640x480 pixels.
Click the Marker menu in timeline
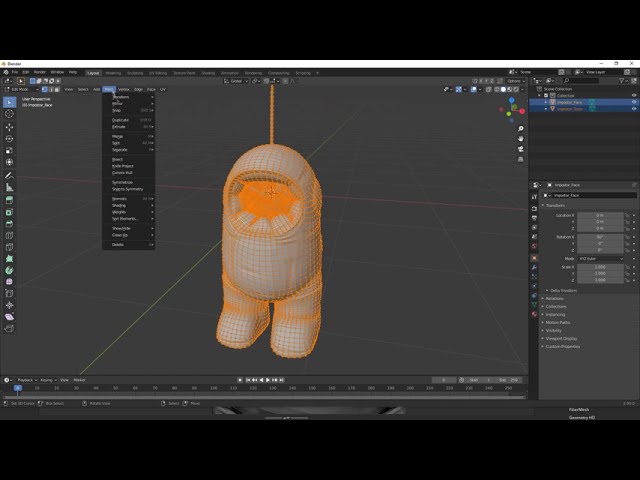coord(79,380)
